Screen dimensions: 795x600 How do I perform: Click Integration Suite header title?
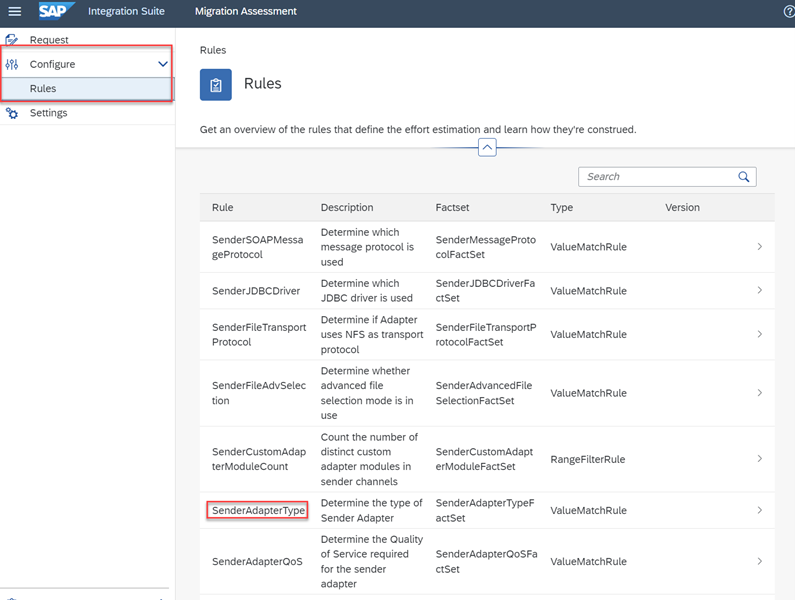[126, 11]
